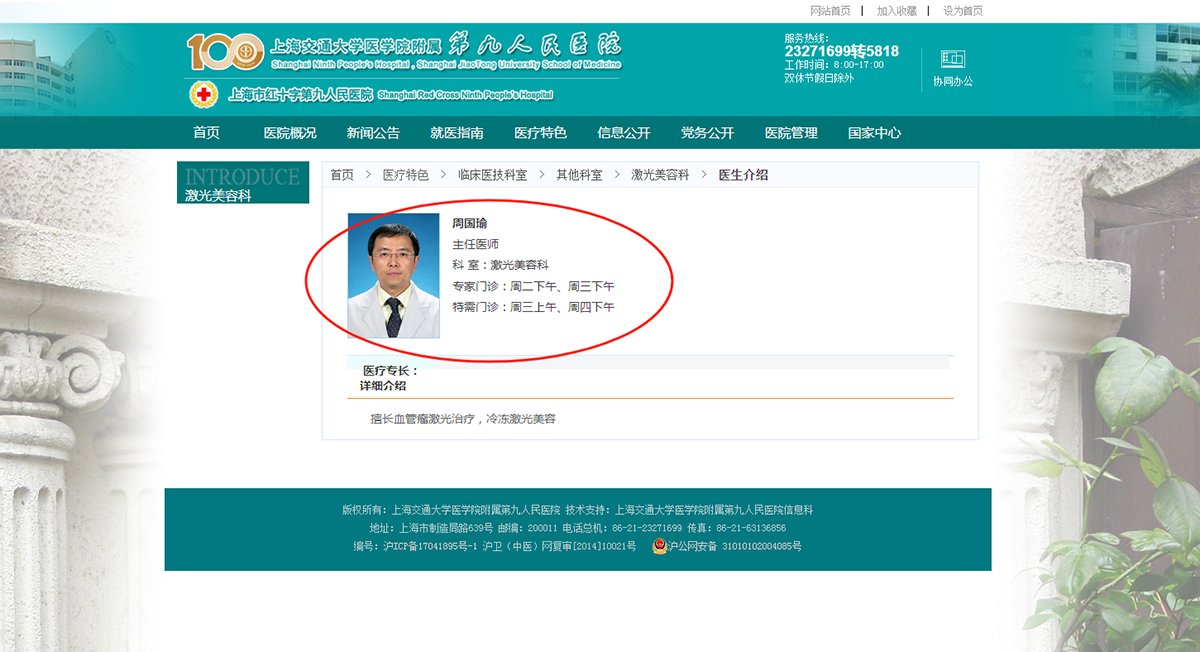Open the 医院概况 menu
Screen dimensions: 1200x652
[290, 133]
